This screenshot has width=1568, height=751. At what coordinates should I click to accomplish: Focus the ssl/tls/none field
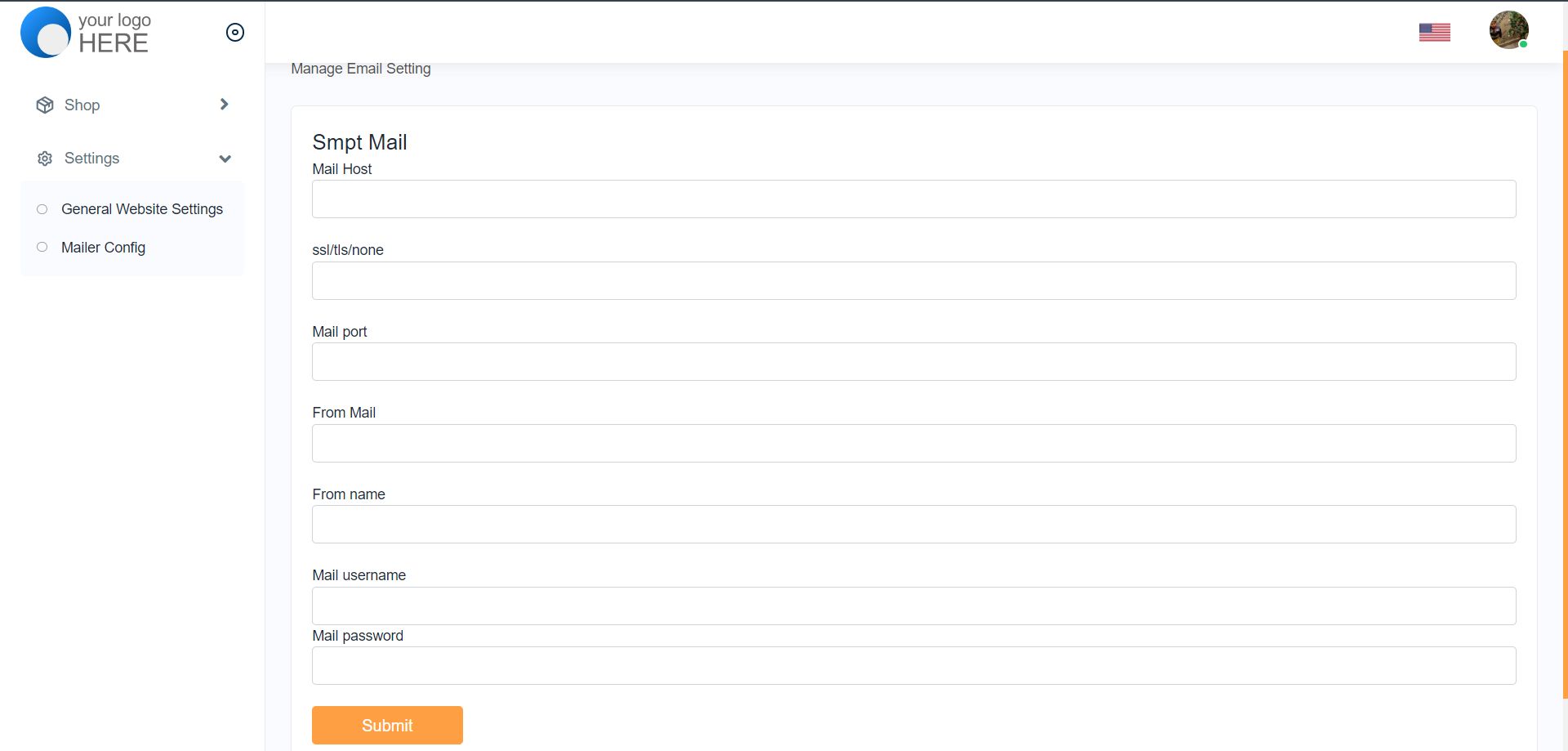pos(913,280)
